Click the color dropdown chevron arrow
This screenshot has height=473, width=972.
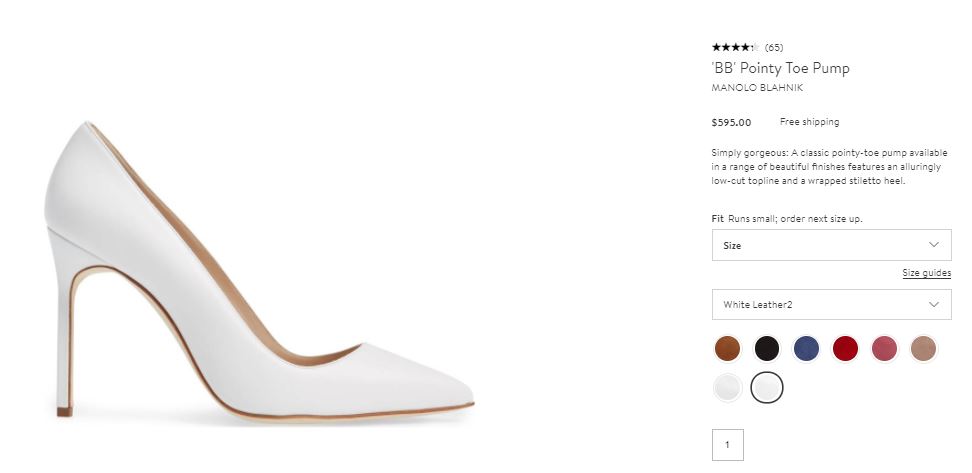pos(934,304)
